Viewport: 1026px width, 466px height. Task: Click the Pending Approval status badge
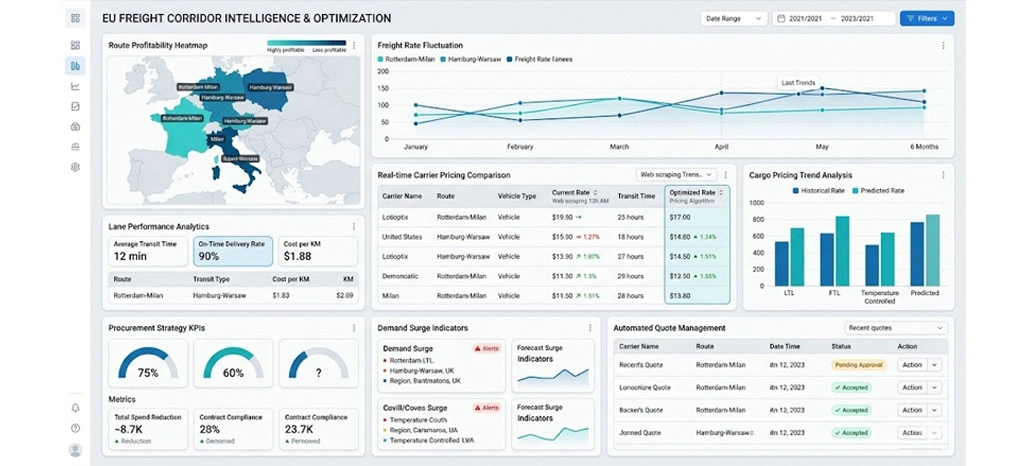coord(858,365)
